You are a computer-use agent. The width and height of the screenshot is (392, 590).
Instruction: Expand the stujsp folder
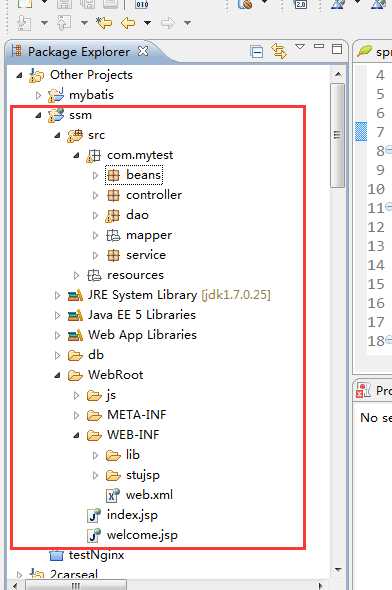(96, 475)
